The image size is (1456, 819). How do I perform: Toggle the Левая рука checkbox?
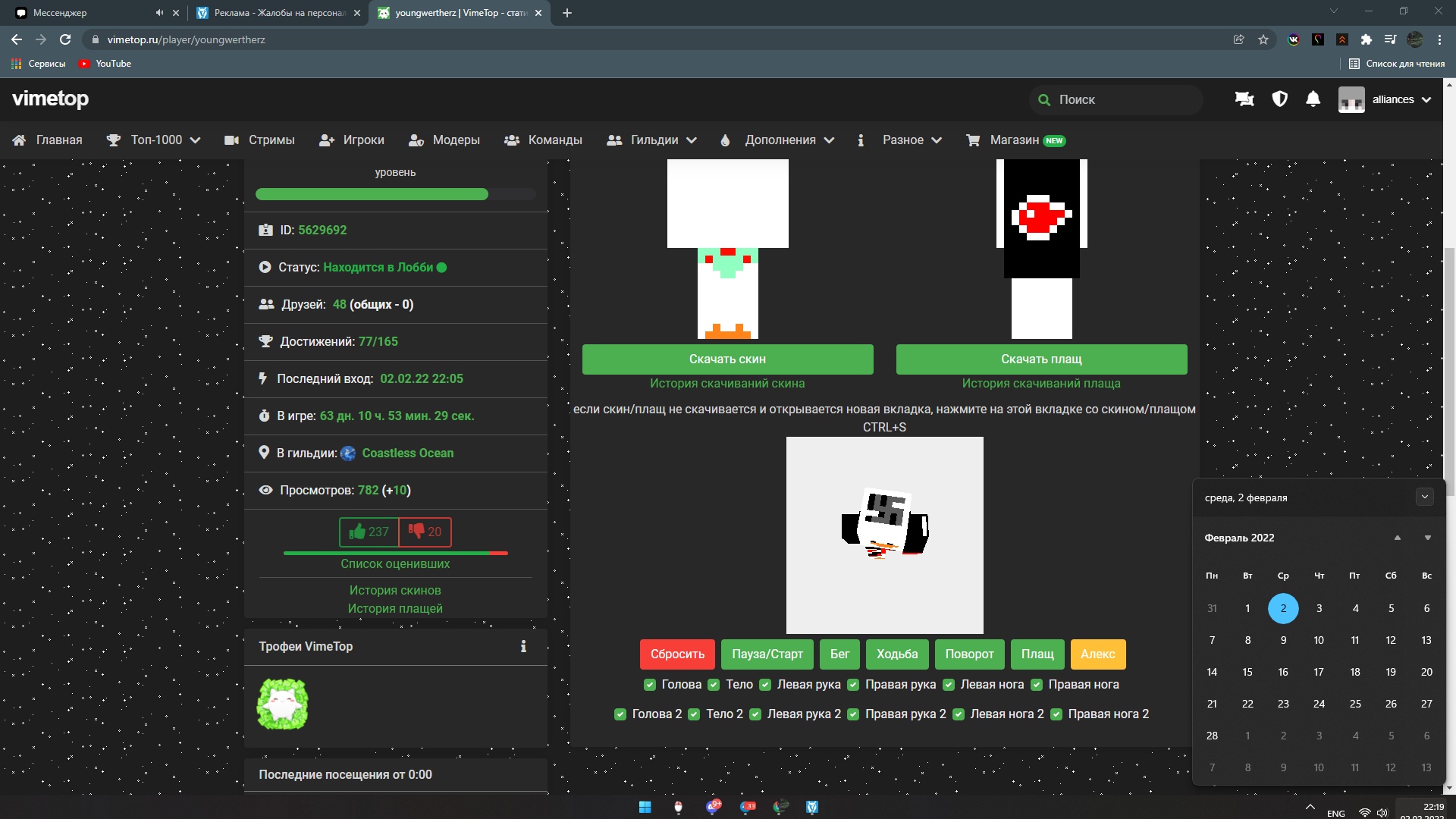[x=765, y=685]
